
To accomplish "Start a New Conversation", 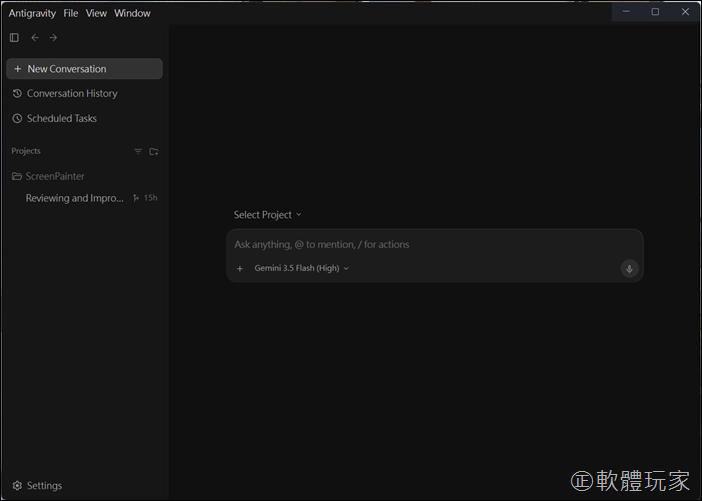I will click(84, 69).
